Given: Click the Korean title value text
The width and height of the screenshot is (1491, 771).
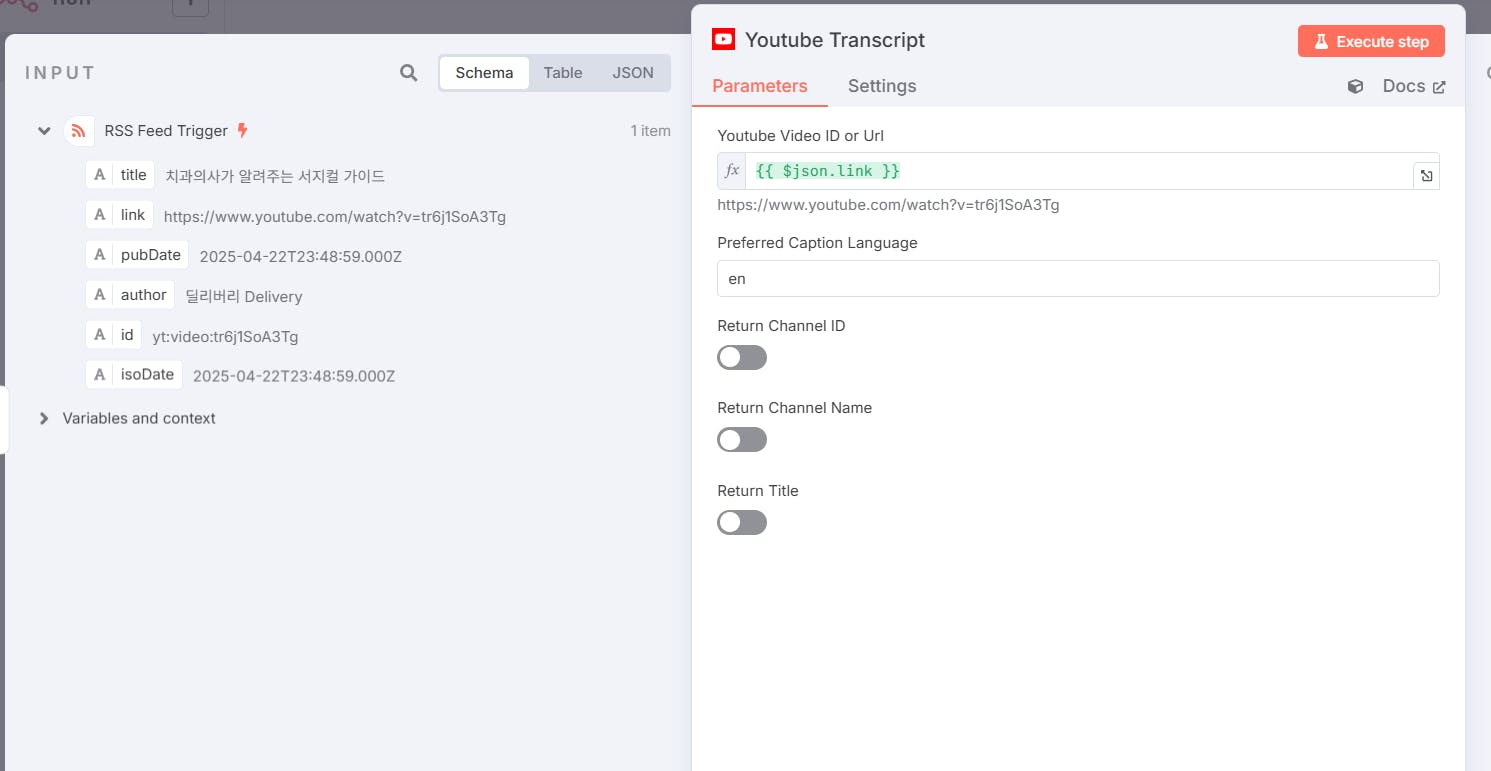Looking at the screenshot, I should [275, 176].
